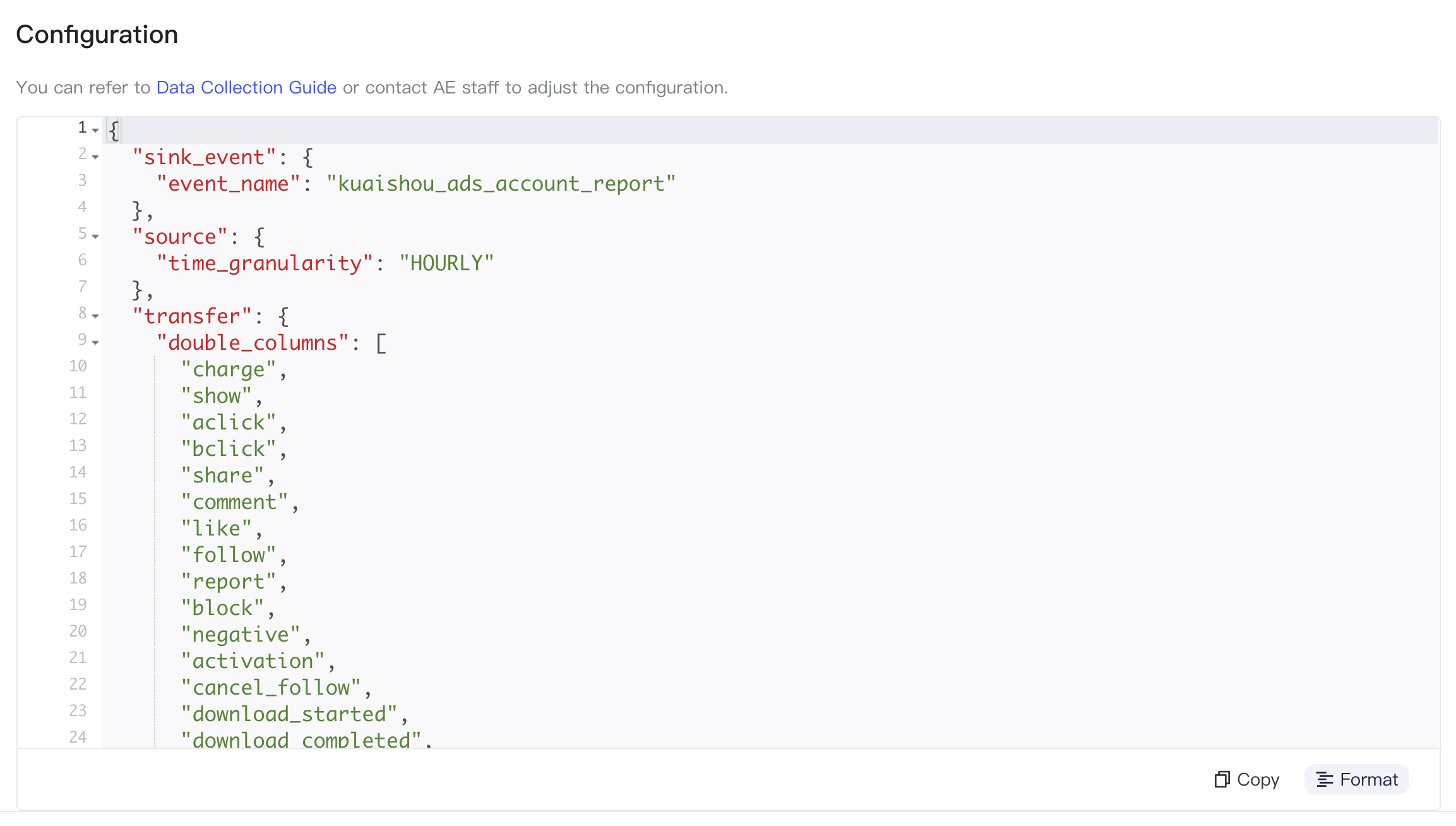The width and height of the screenshot is (1456, 826).
Task: Click the "cancel_follow" entry
Action: [271, 688]
